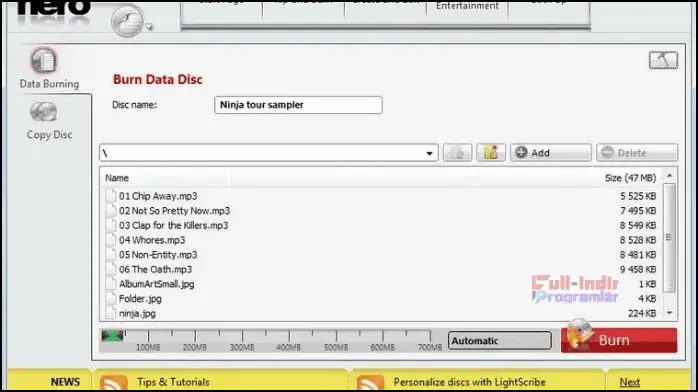Click the scroll up arrow of file list
698x392 pixels.
click(x=670, y=176)
